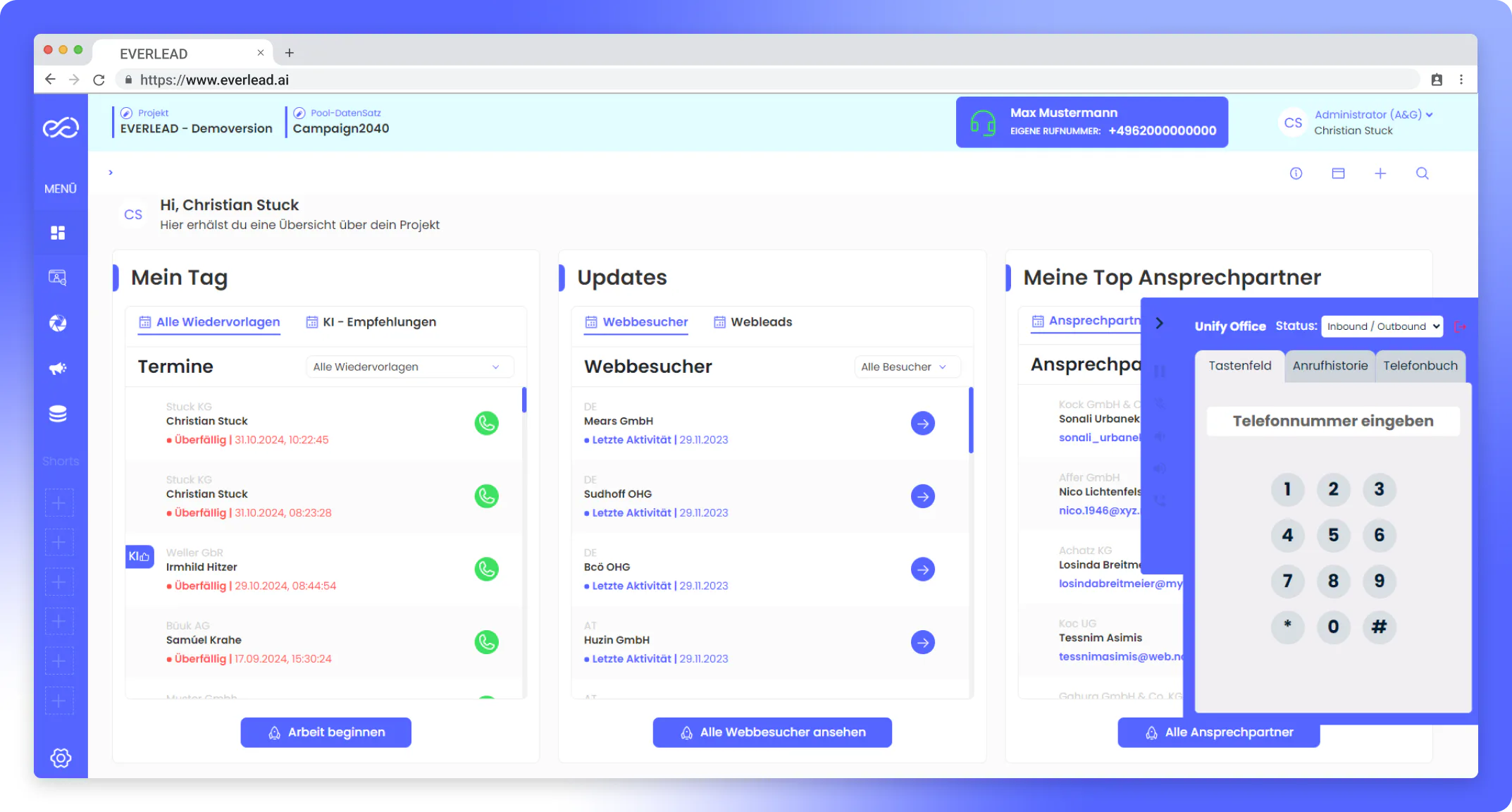Image resolution: width=1512 pixels, height=812 pixels.
Task: Open Sudhoff OHG visitor arrow button
Action: [x=923, y=496]
